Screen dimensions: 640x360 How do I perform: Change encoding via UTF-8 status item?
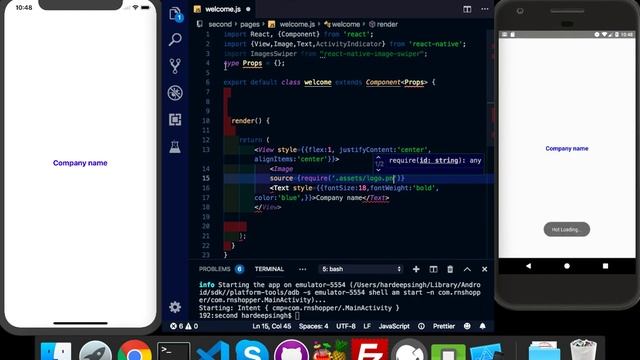pos(346,326)
